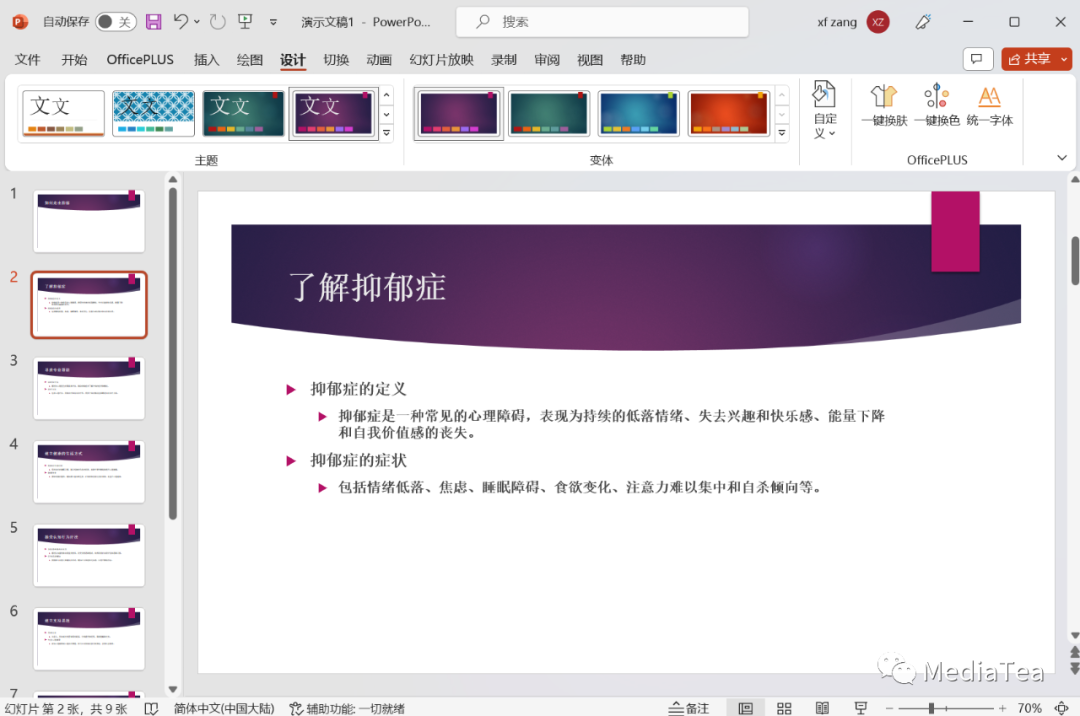
Task: Start slideshow from beginning icon
Action: (x=245, y=22)
